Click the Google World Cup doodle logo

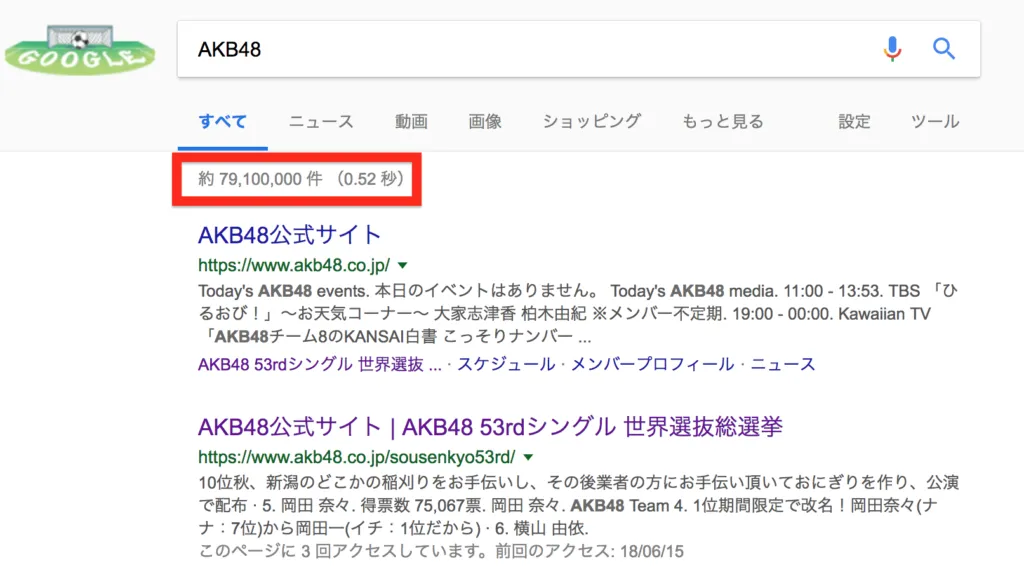[x=80, y=50]
